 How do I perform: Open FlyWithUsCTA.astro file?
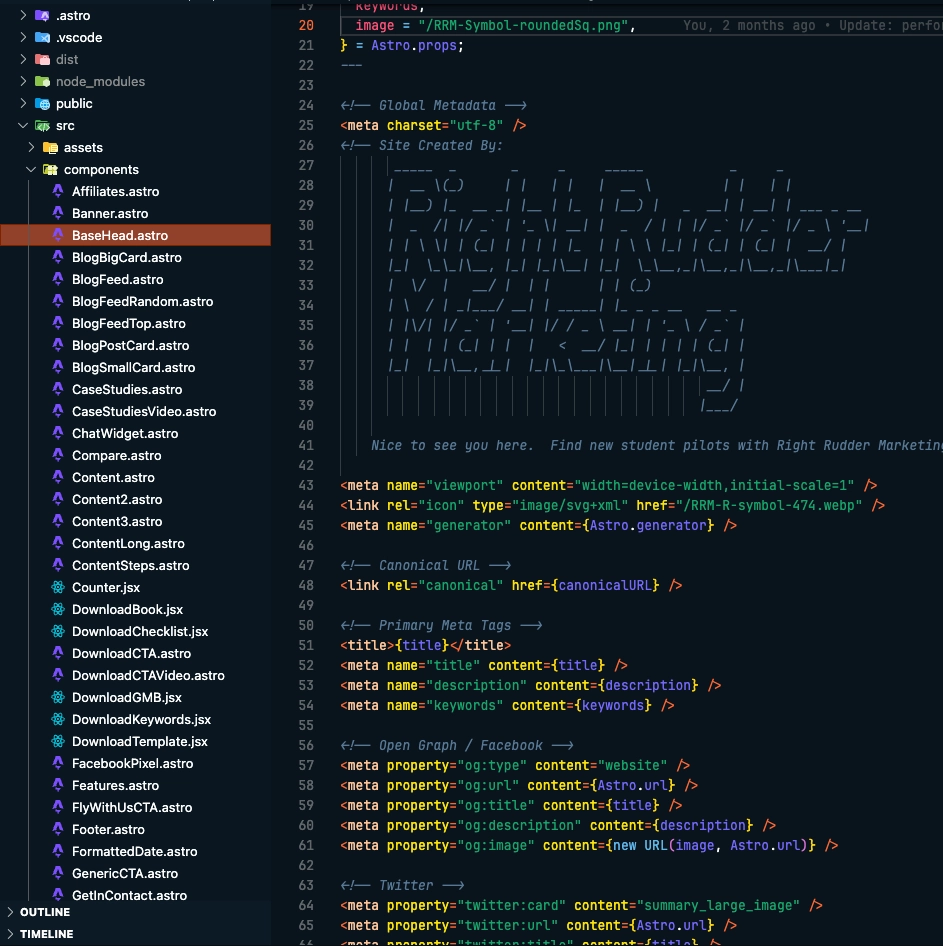[x=132, y=808]
